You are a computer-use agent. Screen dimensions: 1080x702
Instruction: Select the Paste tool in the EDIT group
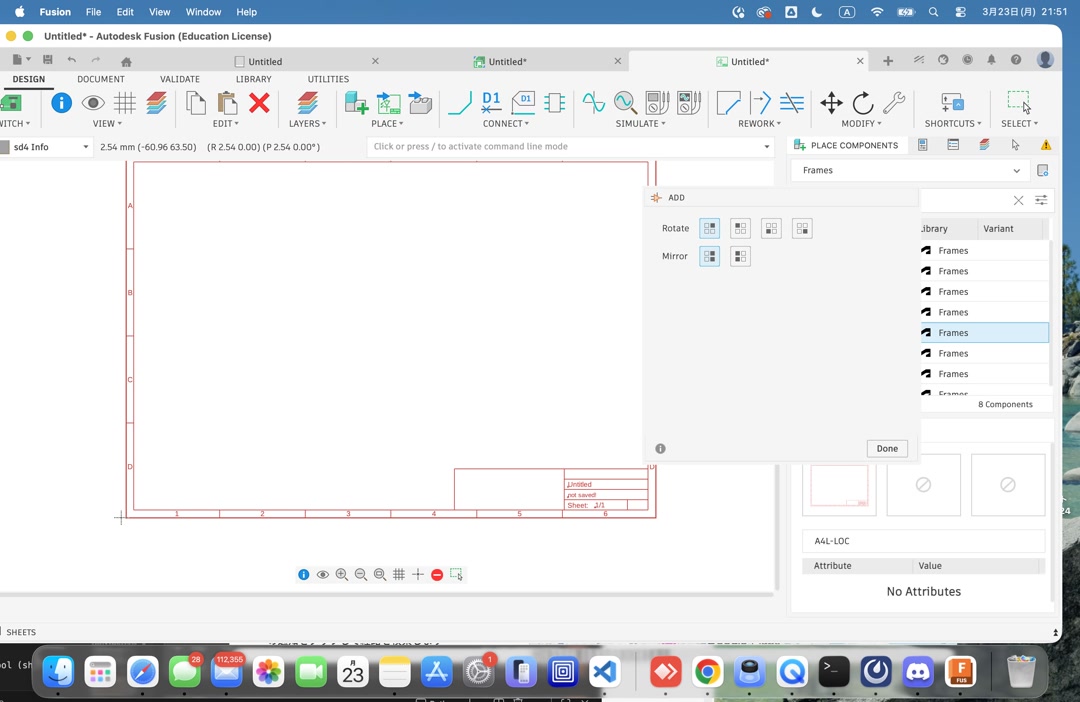click(227, 103)
